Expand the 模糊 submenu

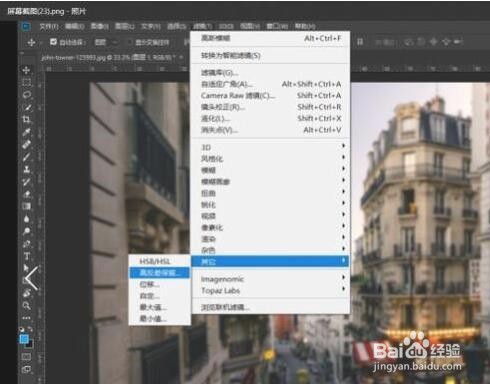(270, 170)
